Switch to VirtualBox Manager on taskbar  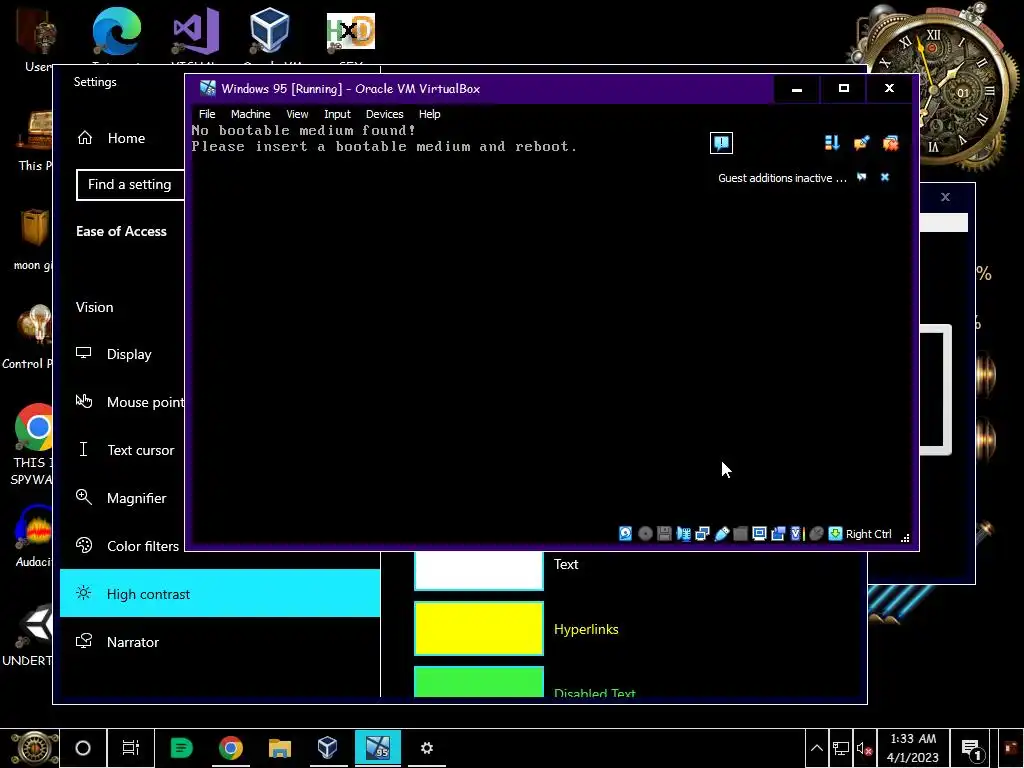click(328, 748)
